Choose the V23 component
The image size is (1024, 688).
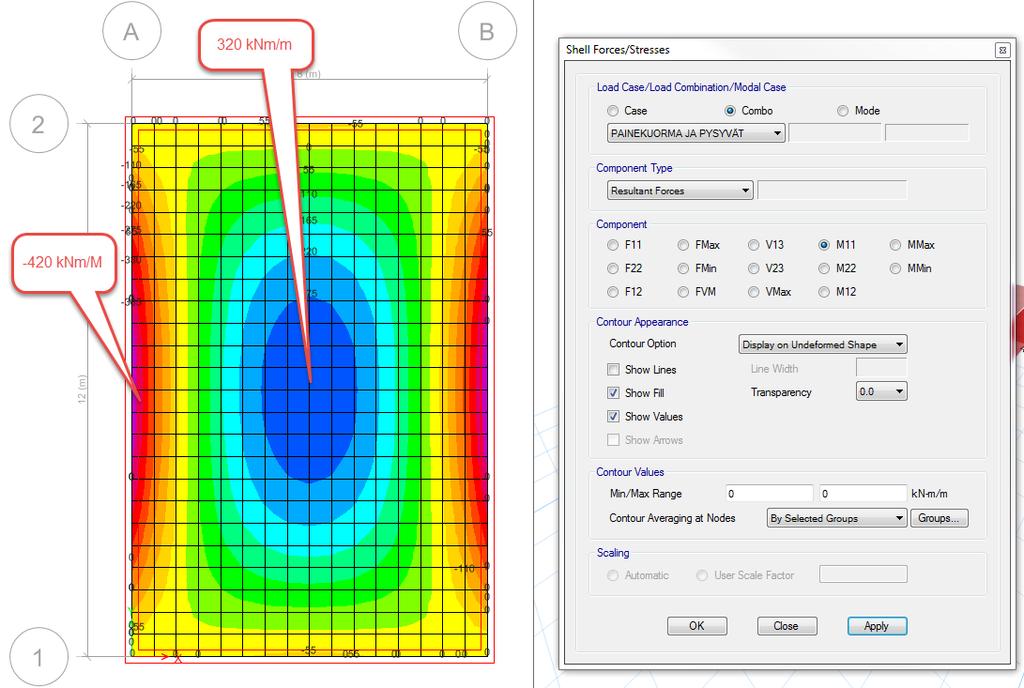pyautogui.click(x=754, y=268)
